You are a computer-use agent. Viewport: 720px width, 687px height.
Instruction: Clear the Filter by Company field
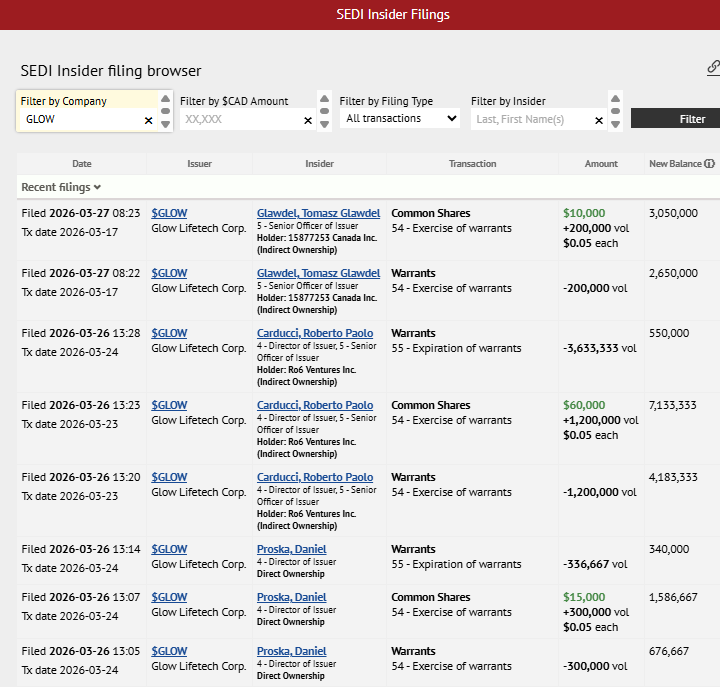pyautogui.click(x=148, y=120)
